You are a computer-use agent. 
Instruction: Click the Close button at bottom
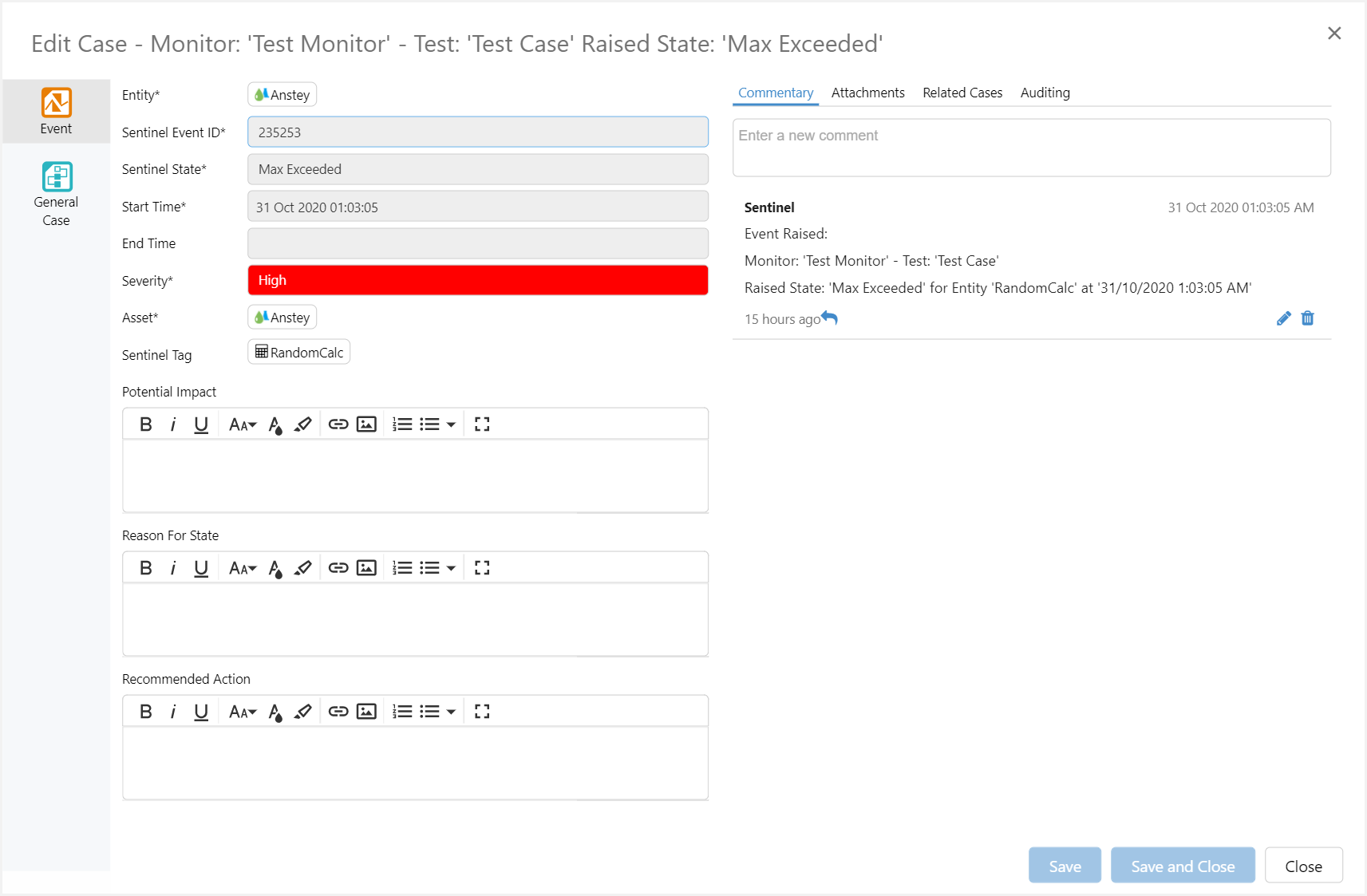click(x=1303, y=866)
